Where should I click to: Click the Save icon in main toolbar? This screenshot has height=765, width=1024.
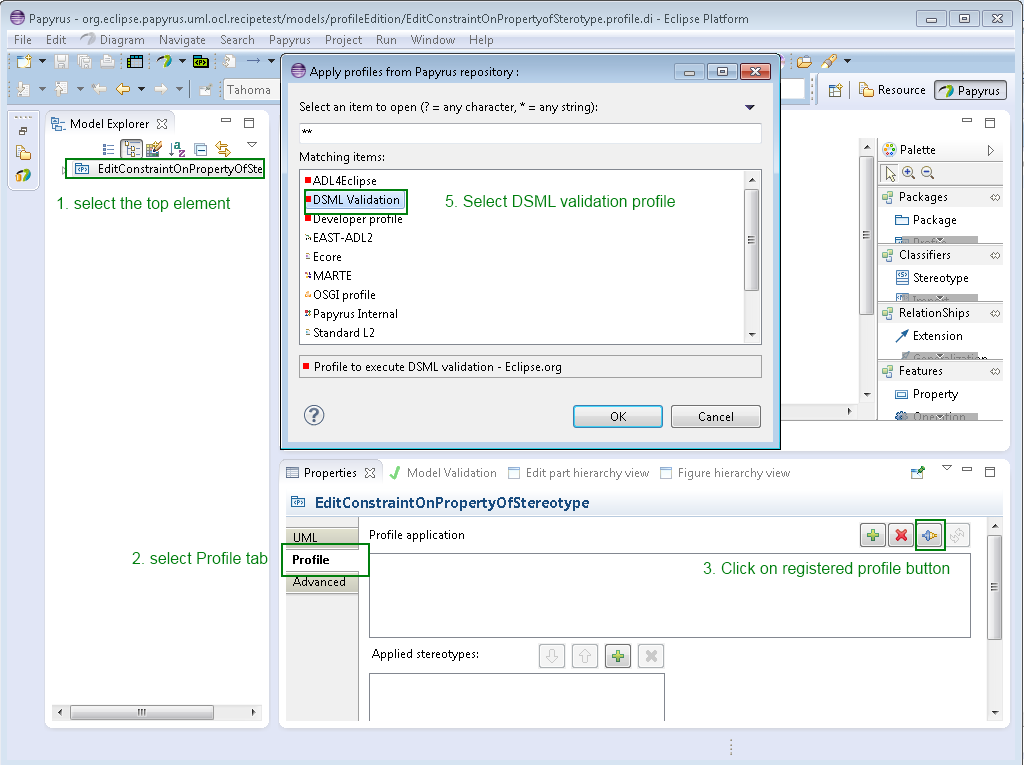[x=61, y=61]
